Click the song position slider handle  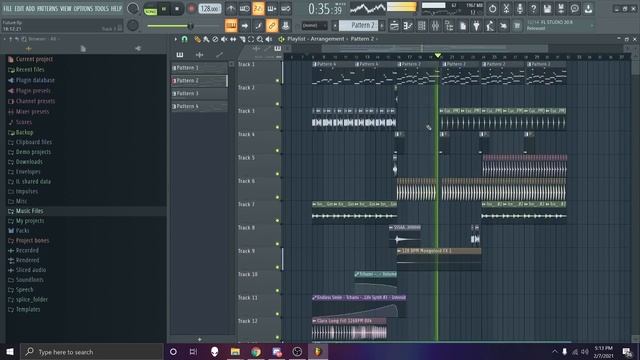(190, 26)
